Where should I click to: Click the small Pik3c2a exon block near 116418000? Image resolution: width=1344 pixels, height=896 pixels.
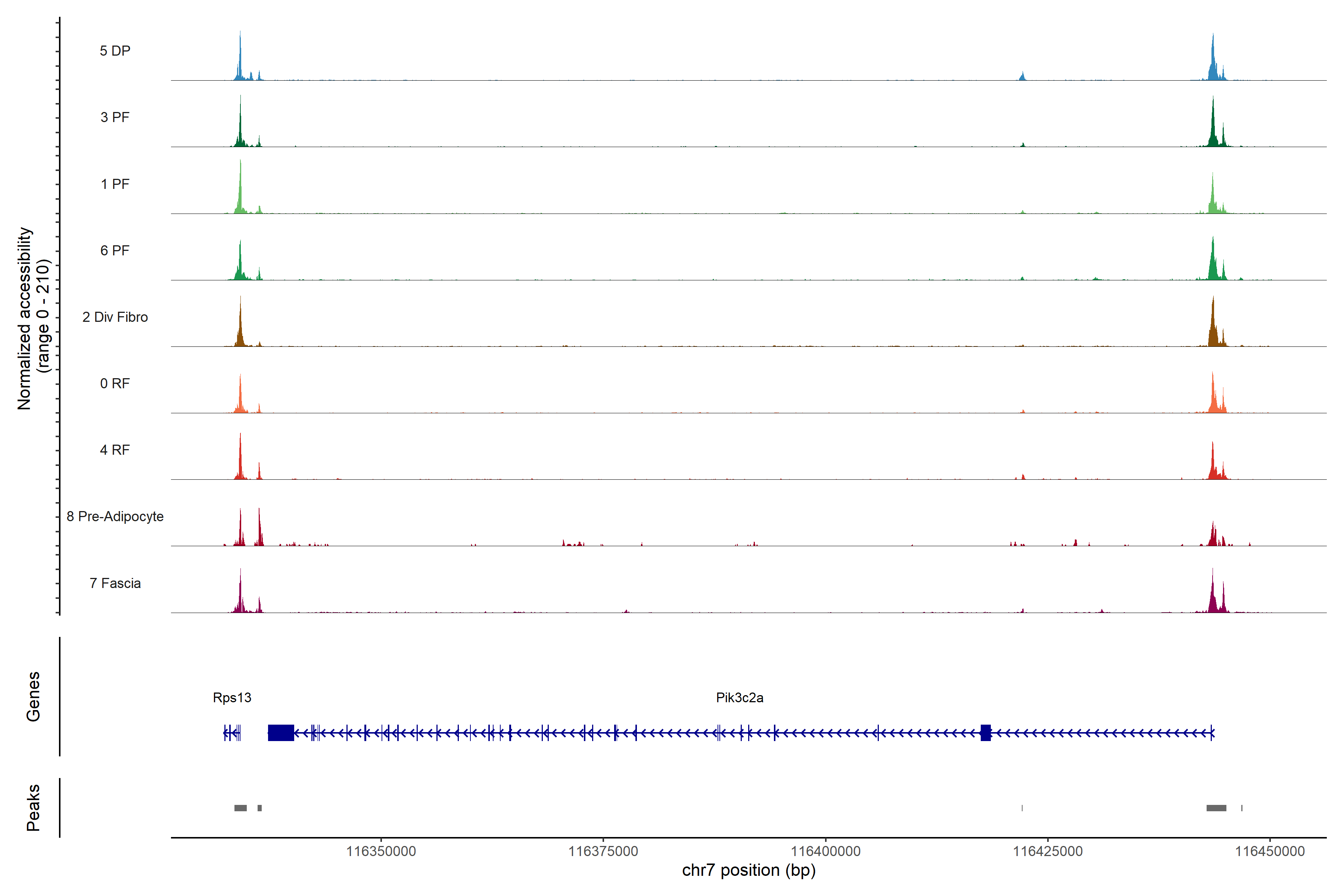[x=985, y=732]
